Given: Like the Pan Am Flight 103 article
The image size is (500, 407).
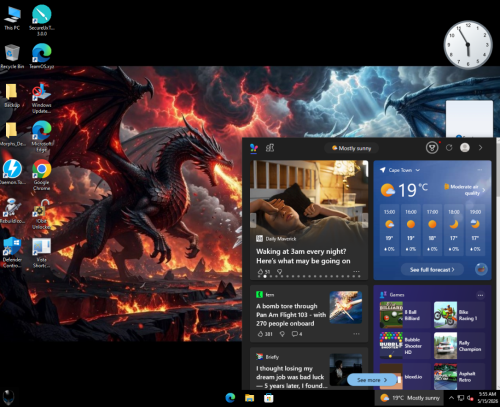Looking at the screenshot, I should point(265,334).
